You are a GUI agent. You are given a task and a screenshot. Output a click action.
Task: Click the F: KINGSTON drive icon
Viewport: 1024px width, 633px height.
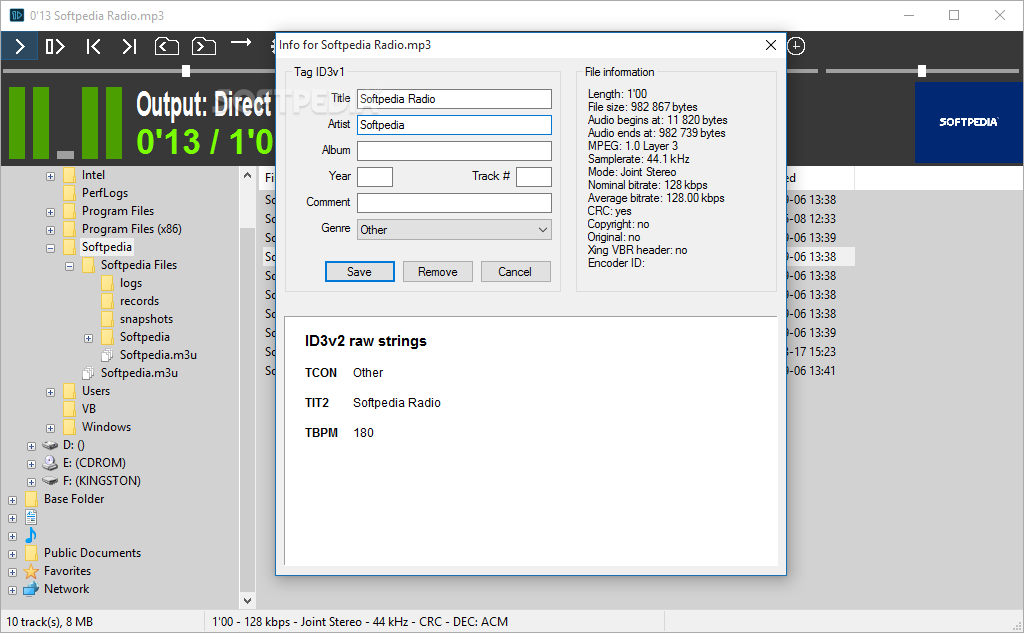click(50, 481)
